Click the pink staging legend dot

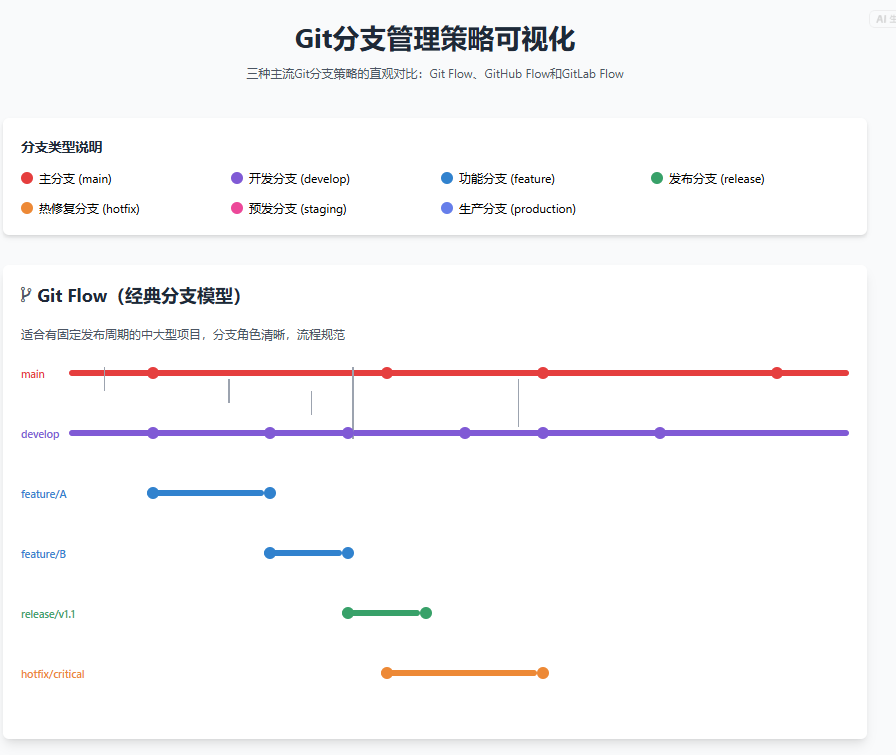click(x=237, y=208)
